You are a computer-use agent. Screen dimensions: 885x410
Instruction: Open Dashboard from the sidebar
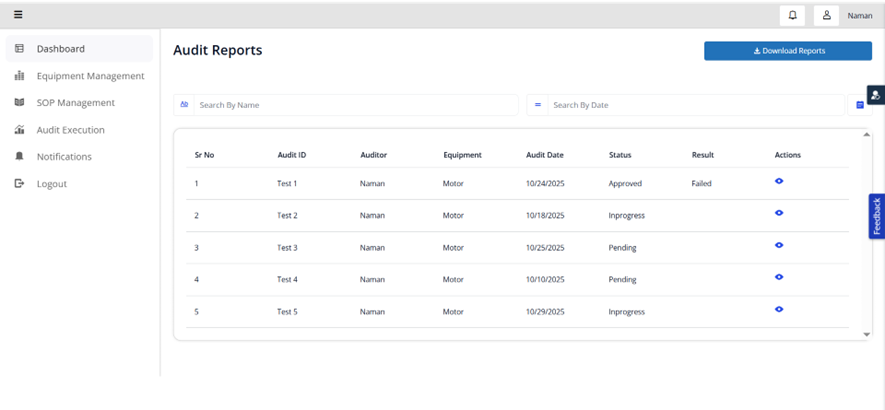click(x=61, y=49)
